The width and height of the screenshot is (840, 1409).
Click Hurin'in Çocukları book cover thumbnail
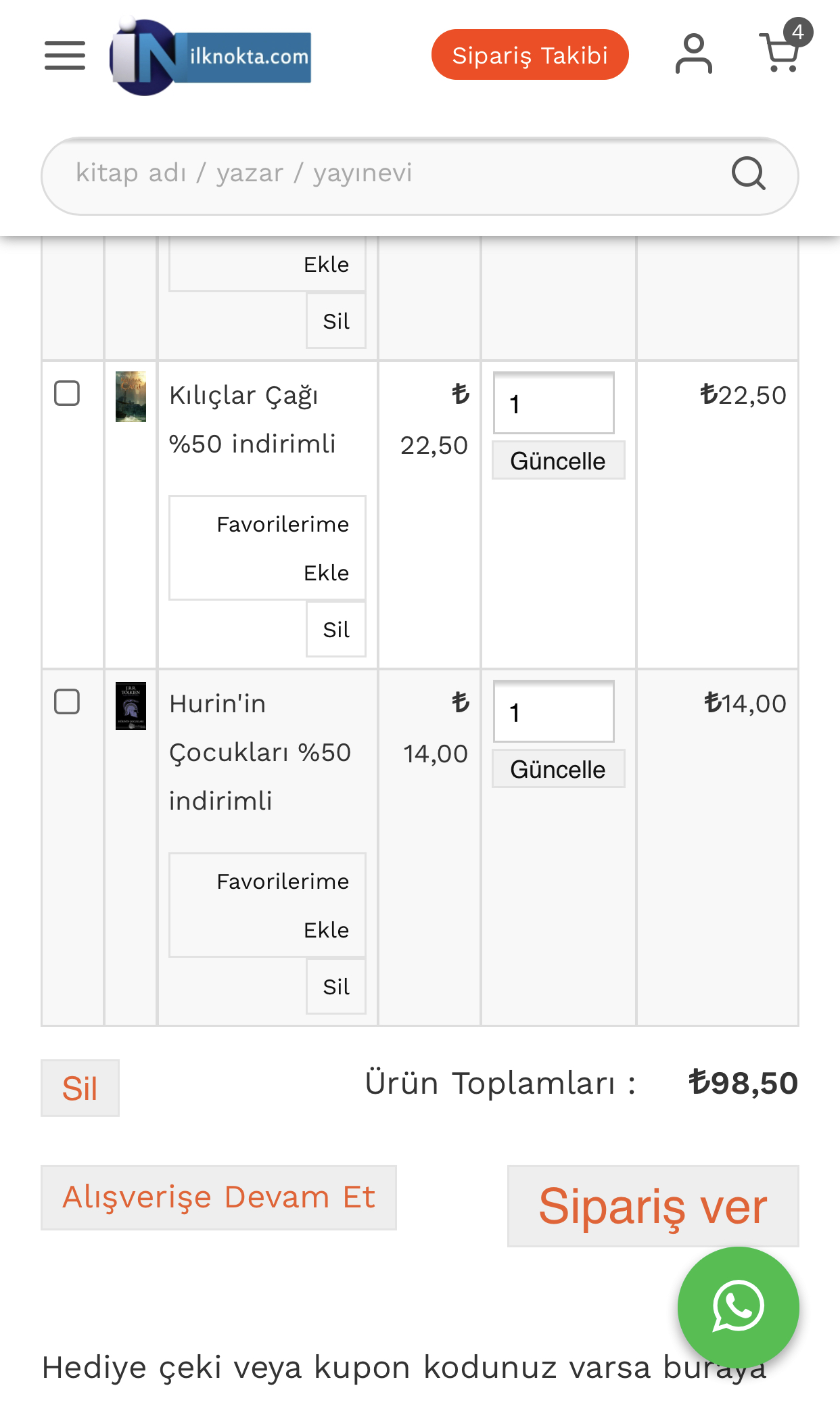[131, 706]
